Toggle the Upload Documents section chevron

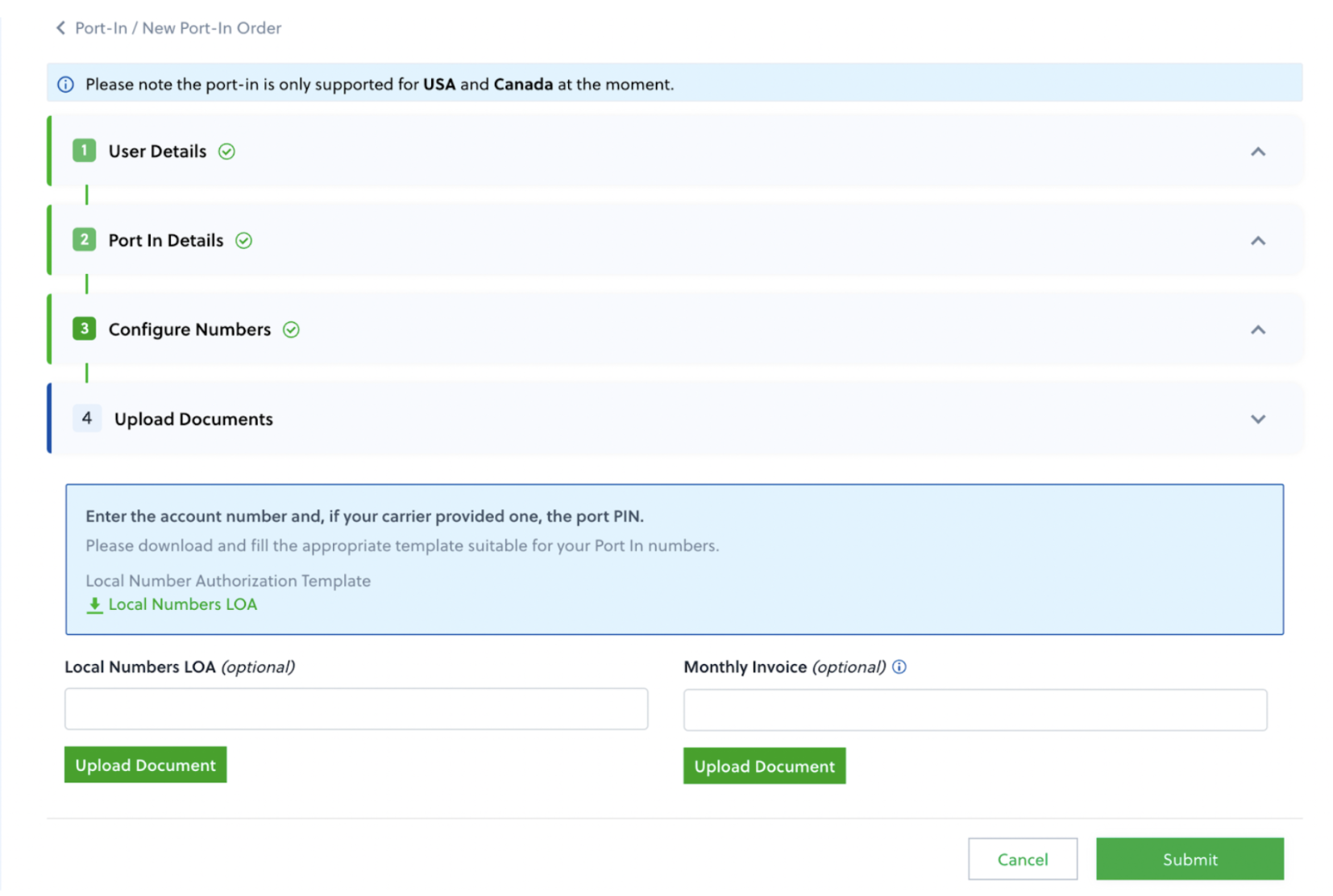coord(1257,419)
